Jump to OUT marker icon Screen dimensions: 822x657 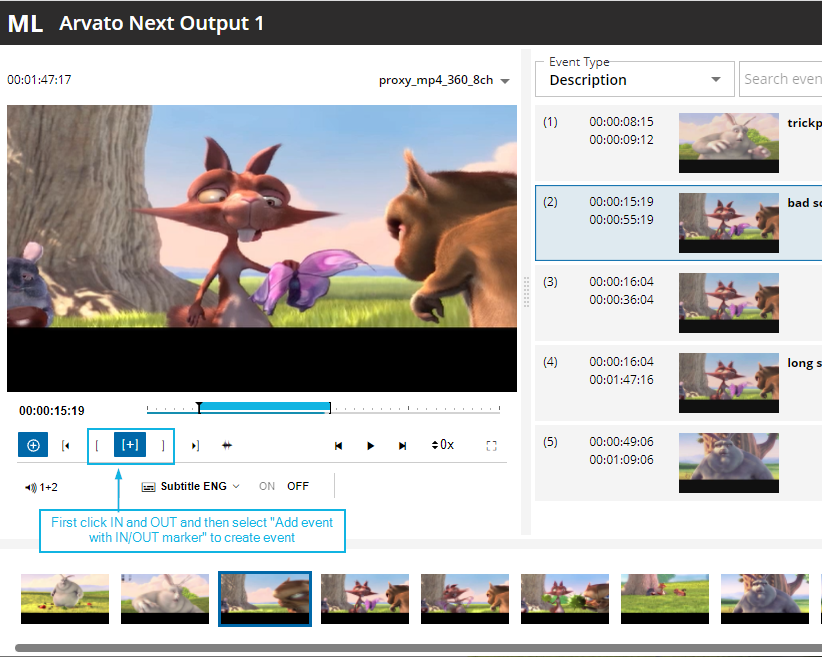point(195,446)
